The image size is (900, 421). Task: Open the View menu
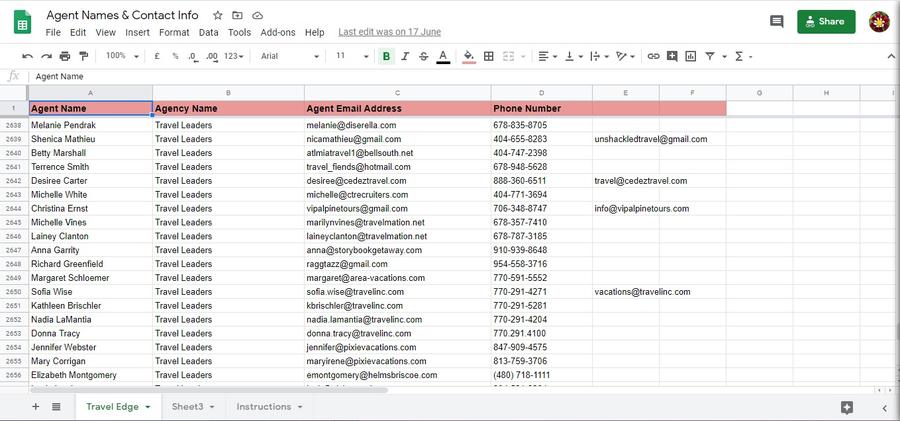click(x=106, y=33)
